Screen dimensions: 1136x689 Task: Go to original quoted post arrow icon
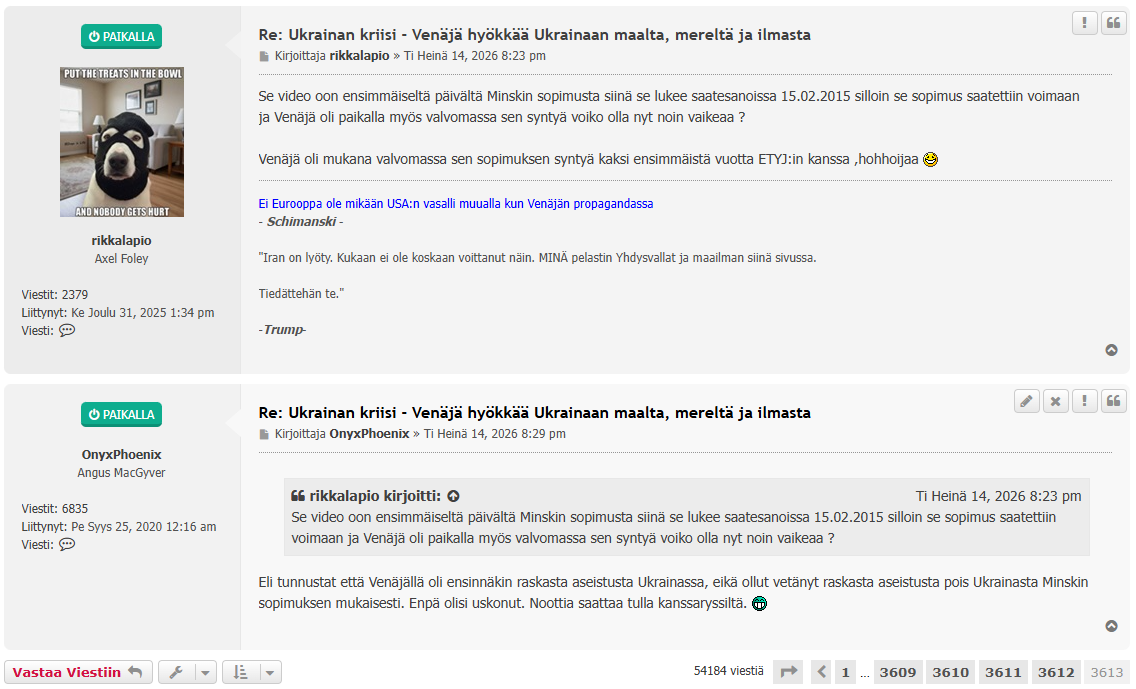(454, 496)
